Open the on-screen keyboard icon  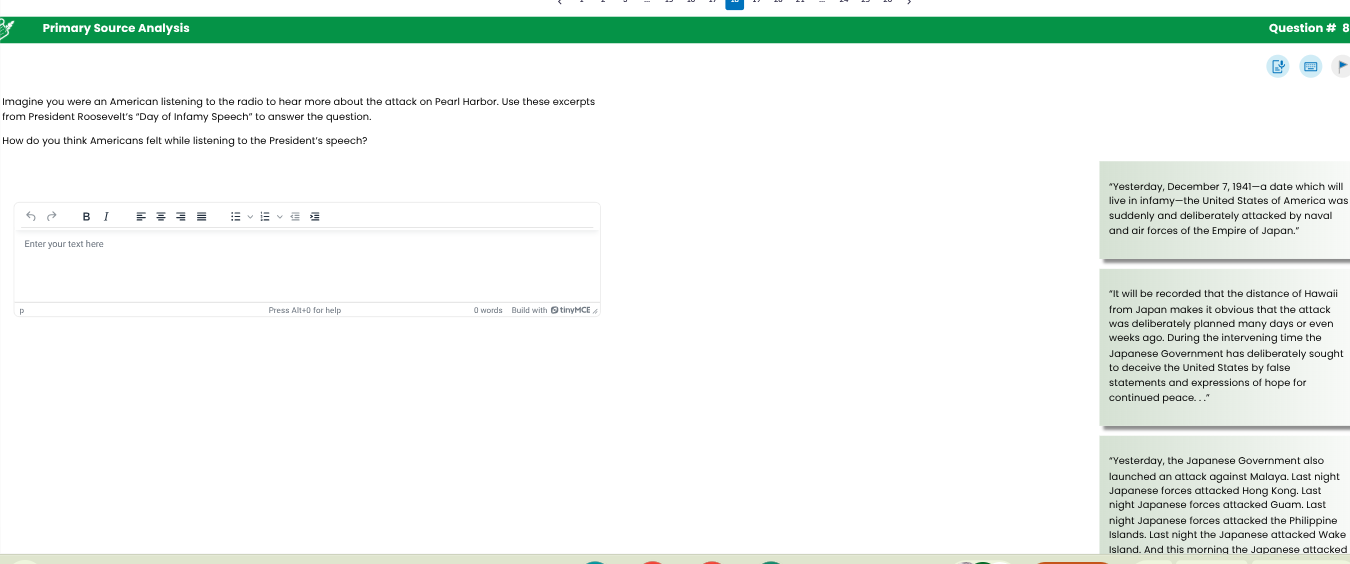pos(1310,67)
